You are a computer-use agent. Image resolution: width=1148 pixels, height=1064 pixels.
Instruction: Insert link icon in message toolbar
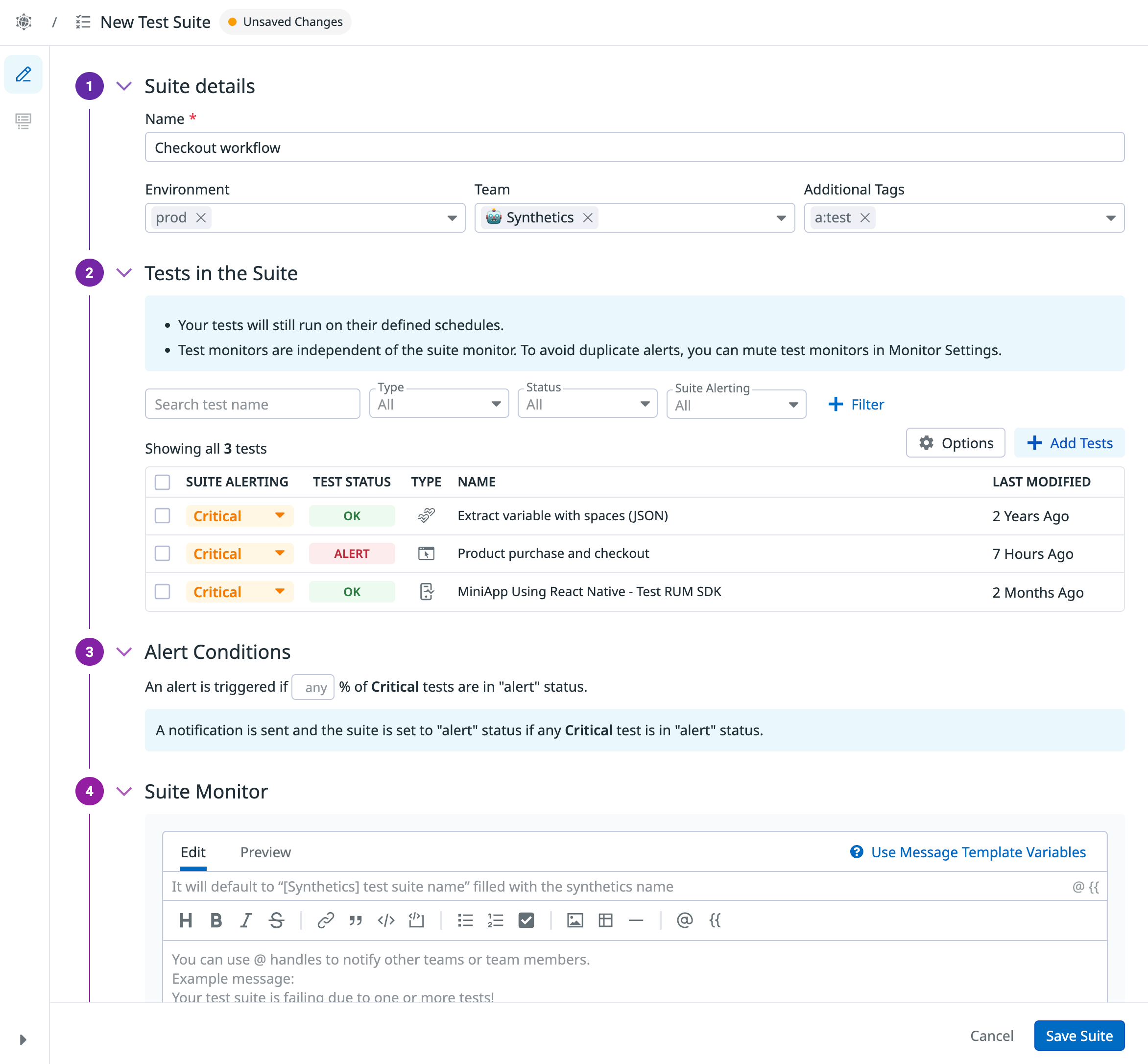tap(325, 920)
